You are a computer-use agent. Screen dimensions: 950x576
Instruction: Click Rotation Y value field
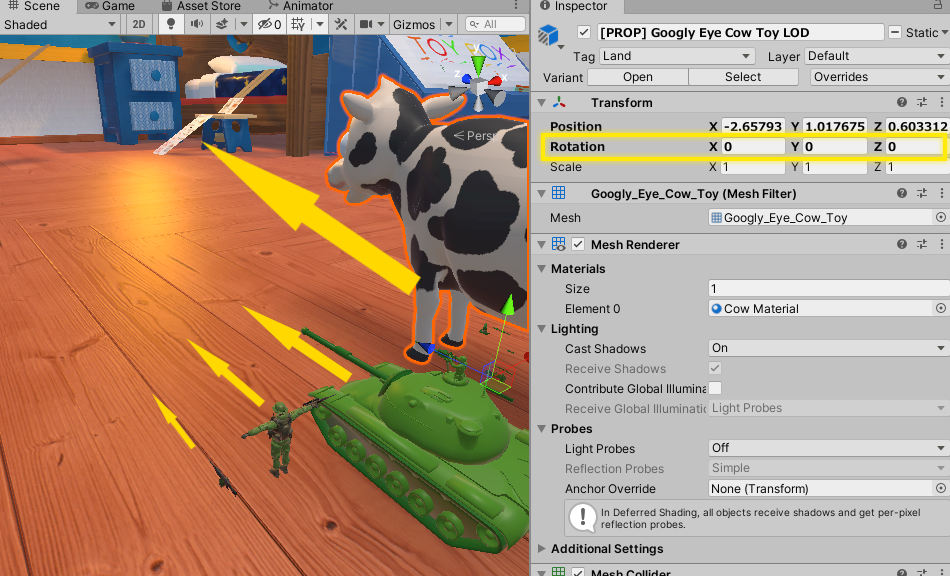(834, 147)
